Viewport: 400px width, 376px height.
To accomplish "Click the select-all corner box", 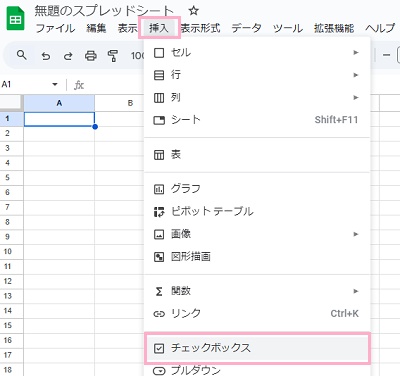I will pos(11,103).
